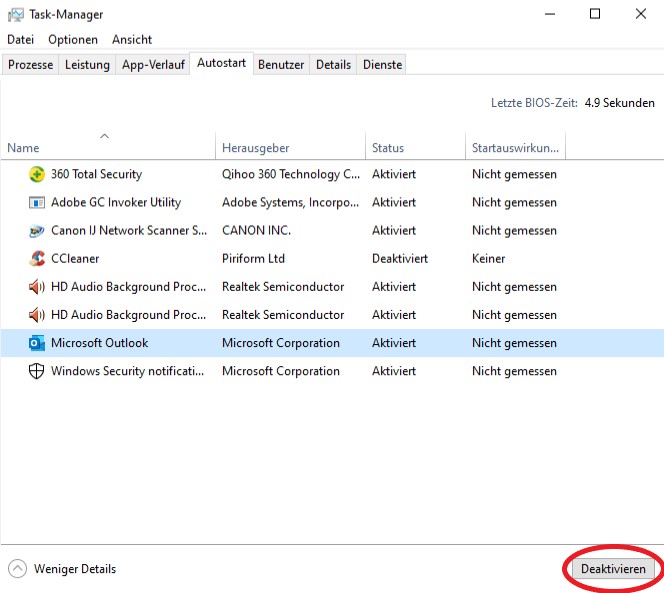This screenshot has width=664, height=593.
Task: Click the Qihoo 360 Technology publisher cell
Action: coord(291,174)
